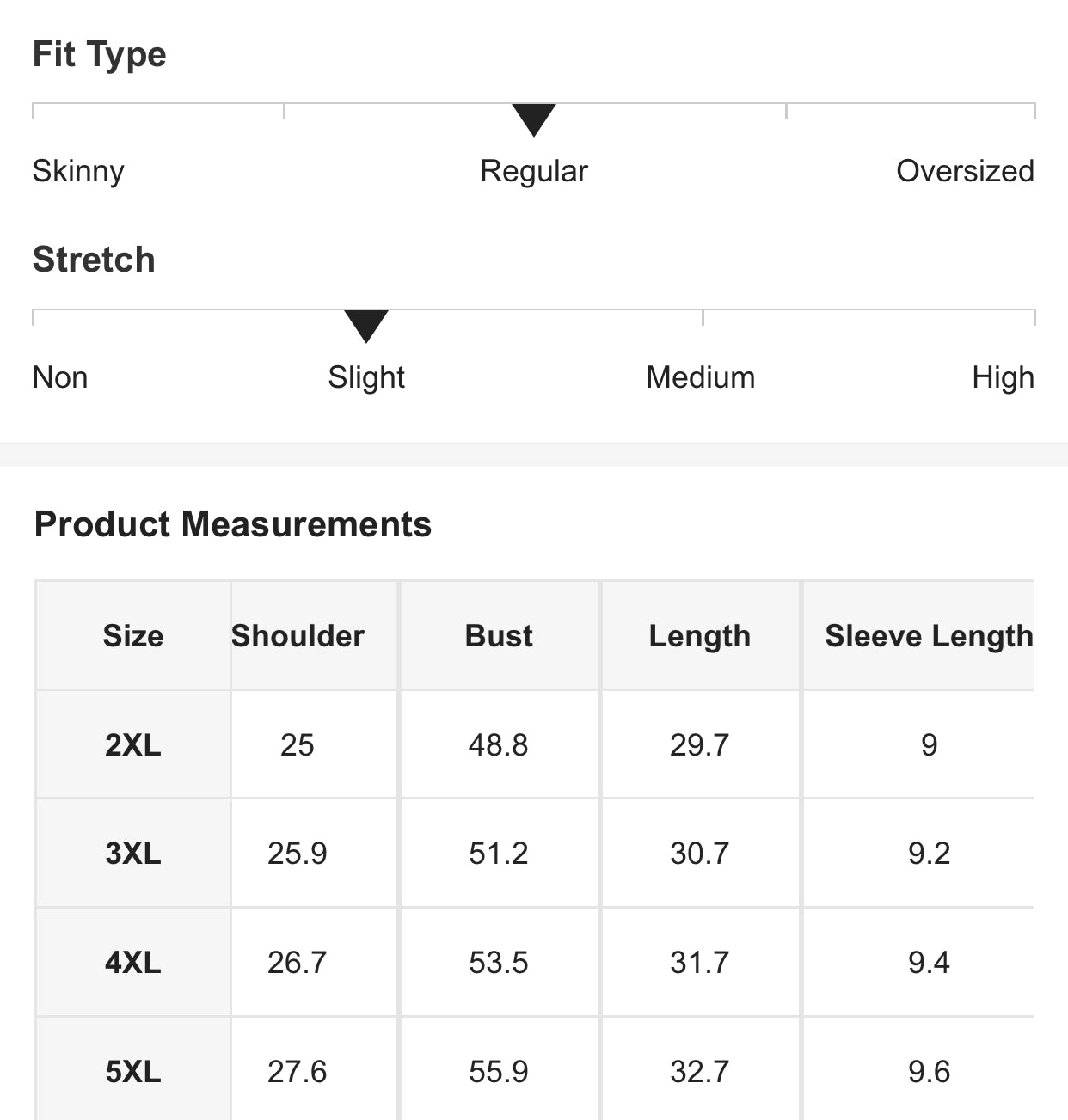This screenshot has height=1120, width=1068.
Task: Click the Bust column header
Action: click(x=499, y=636)
